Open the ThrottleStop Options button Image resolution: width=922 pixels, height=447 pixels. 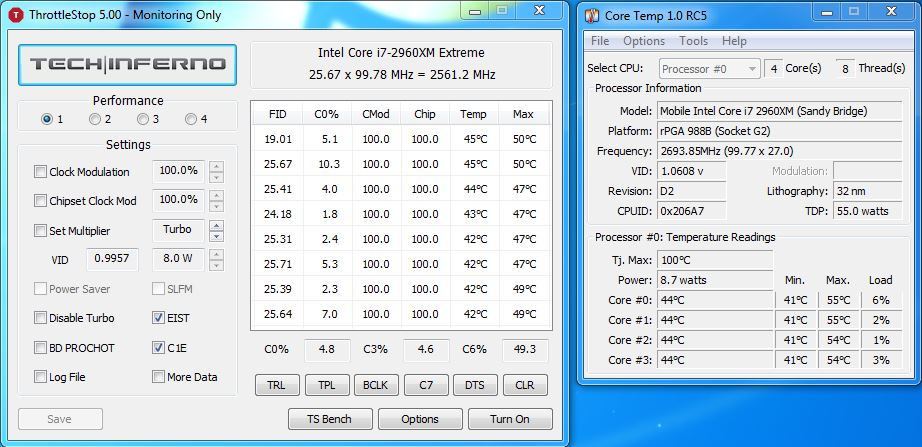point(420,419)
